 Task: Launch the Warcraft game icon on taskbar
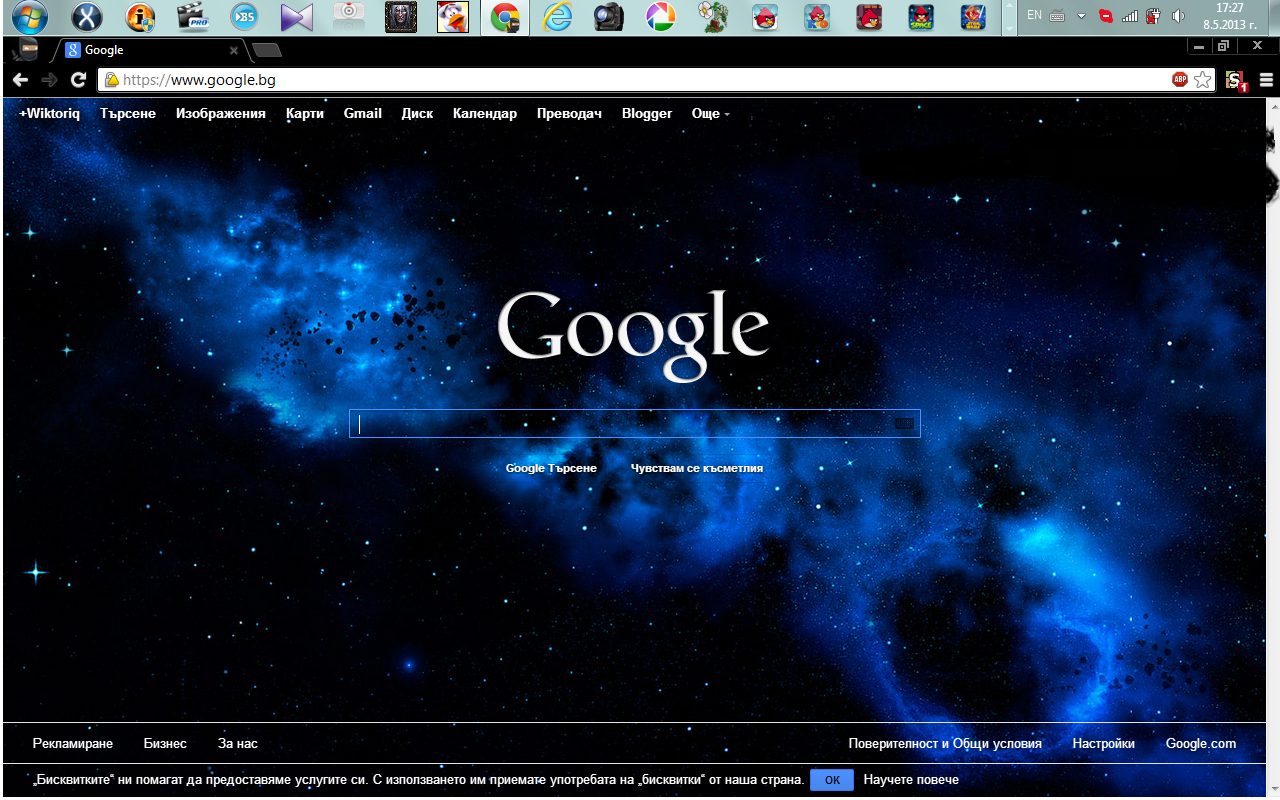click(400, 17)
